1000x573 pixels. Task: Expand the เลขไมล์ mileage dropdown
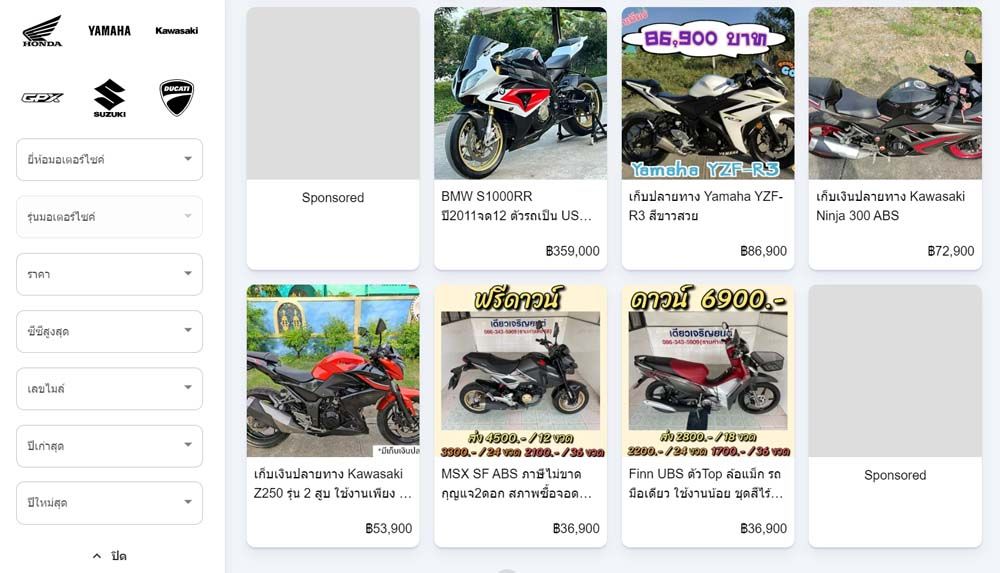[x=110, y=389]
